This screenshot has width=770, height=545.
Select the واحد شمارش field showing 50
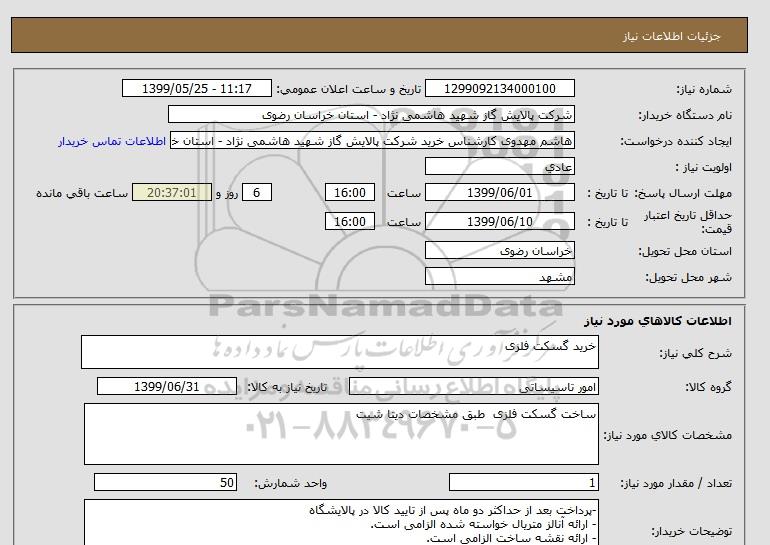tap(165, 483)
